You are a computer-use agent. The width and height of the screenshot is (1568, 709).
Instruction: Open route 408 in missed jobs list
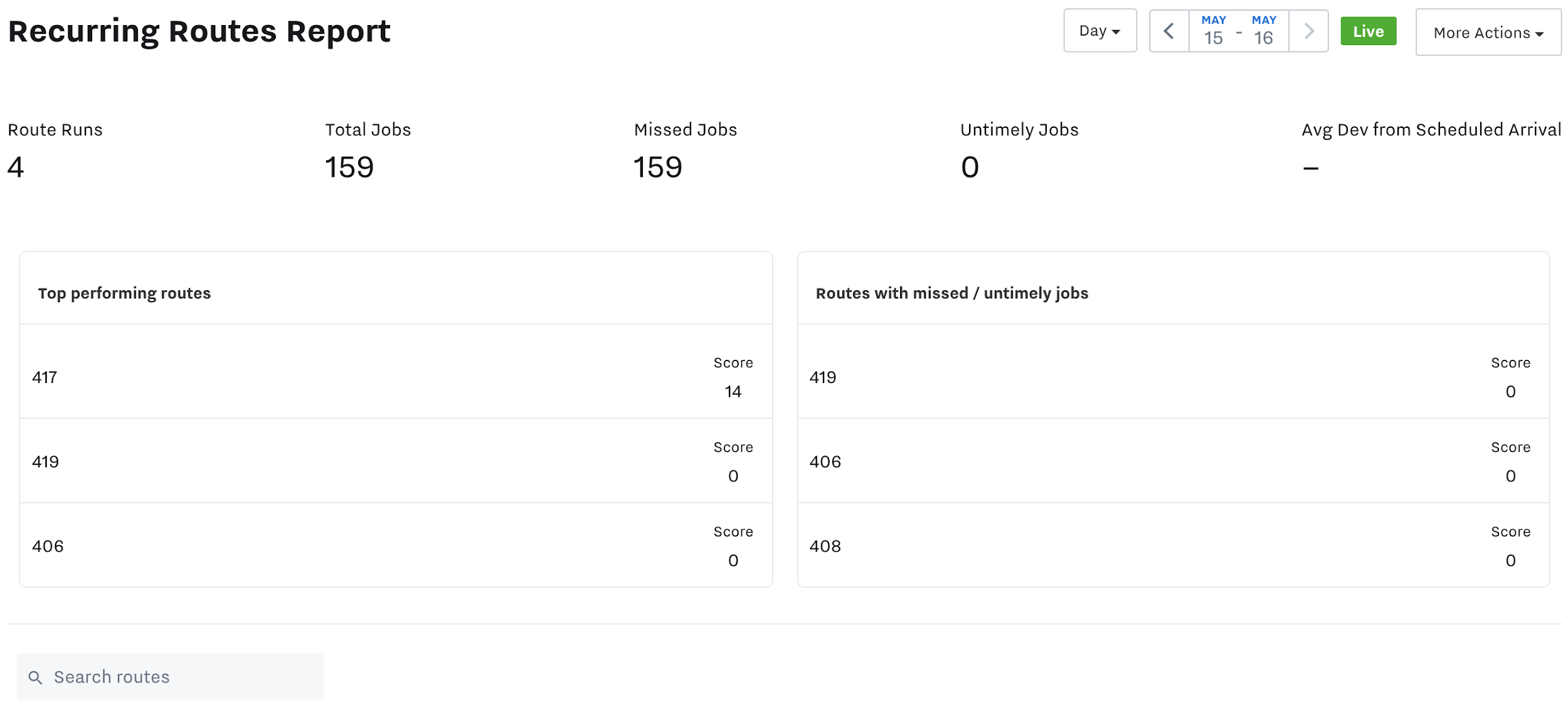tap(825, 547)
